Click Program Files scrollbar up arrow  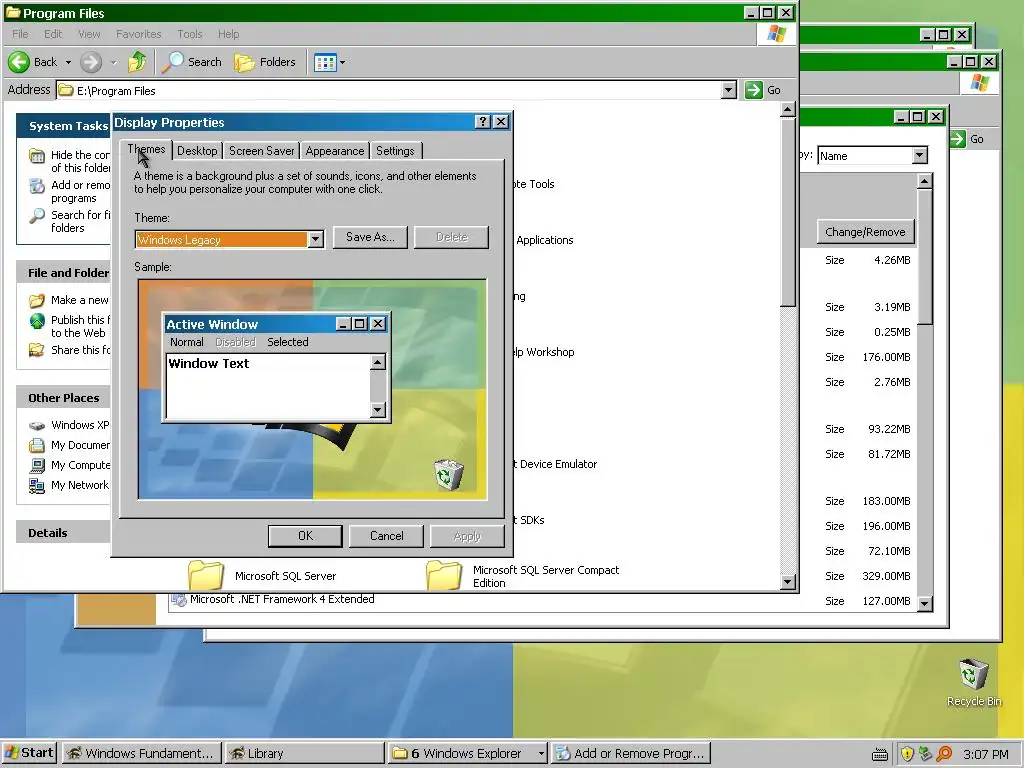788,110
